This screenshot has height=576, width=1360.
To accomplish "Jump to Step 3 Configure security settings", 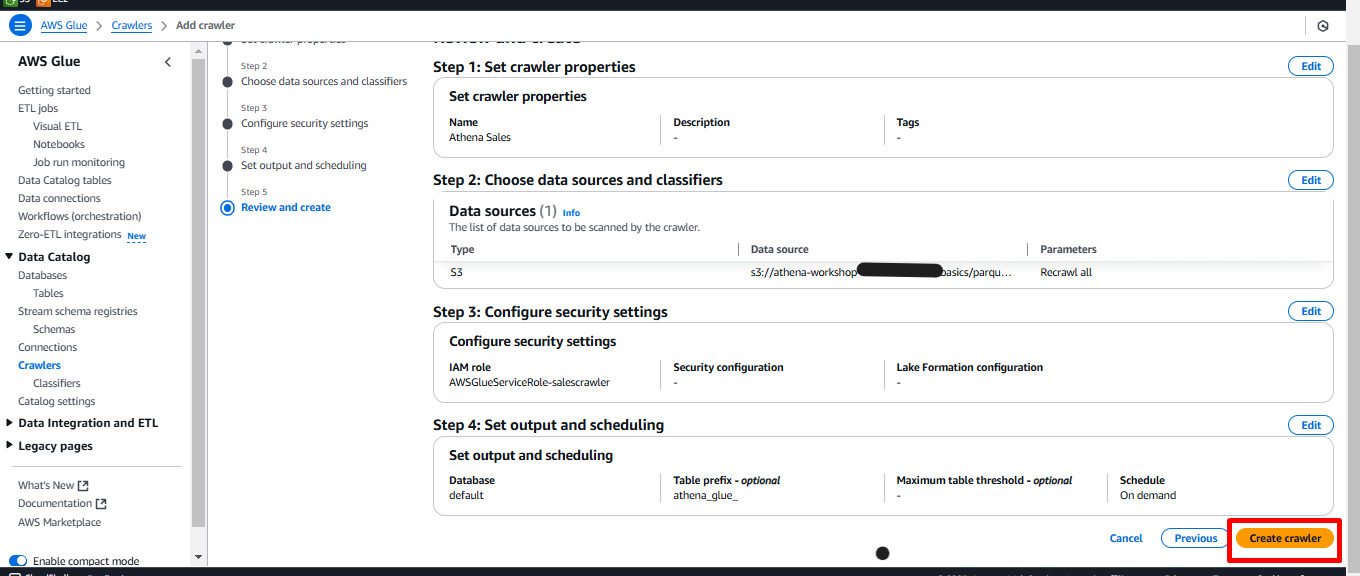I will click(x=304, y=124).
